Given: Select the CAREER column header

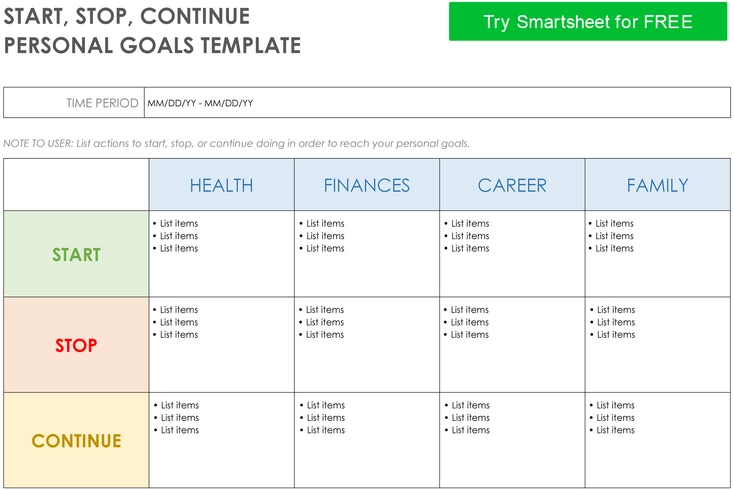Looking at the screenshot, I should tap(512, 185).
